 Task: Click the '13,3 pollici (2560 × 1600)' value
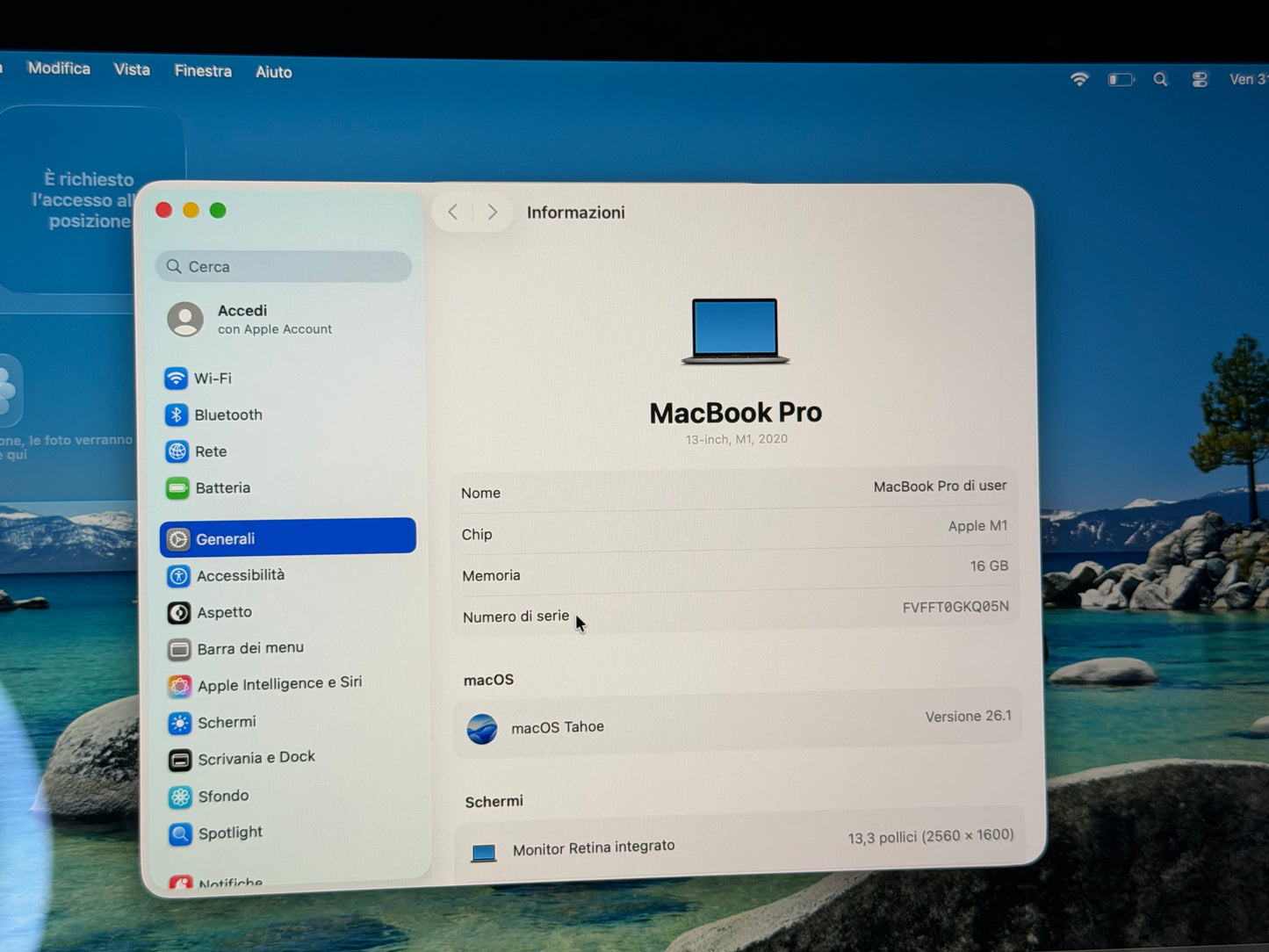[931, 836]
